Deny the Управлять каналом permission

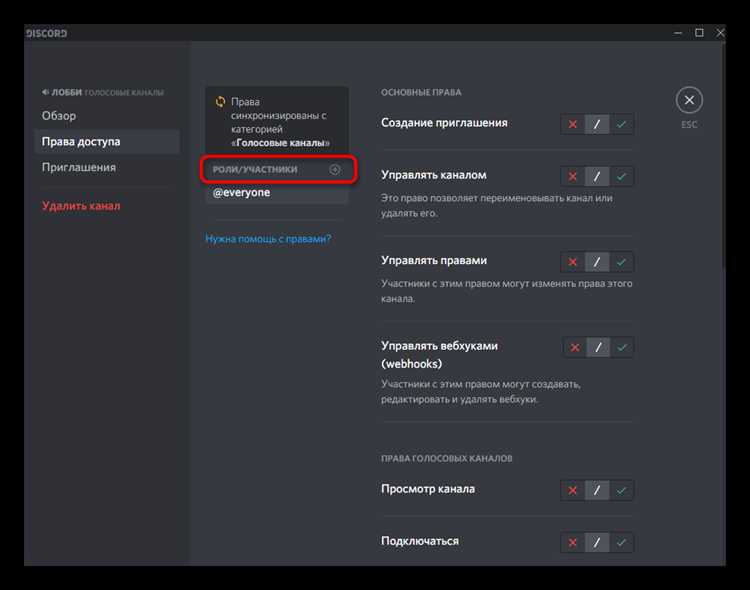click(573, 177)
